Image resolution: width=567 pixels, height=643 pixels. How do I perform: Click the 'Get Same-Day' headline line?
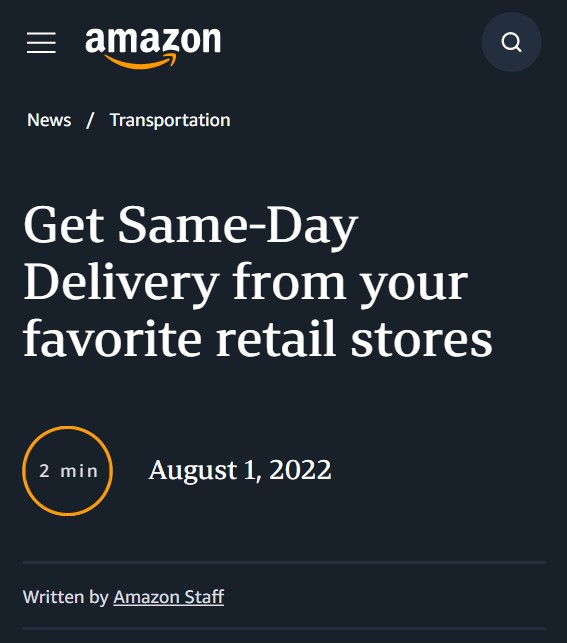pyautogui.click(x=191, y=227)
